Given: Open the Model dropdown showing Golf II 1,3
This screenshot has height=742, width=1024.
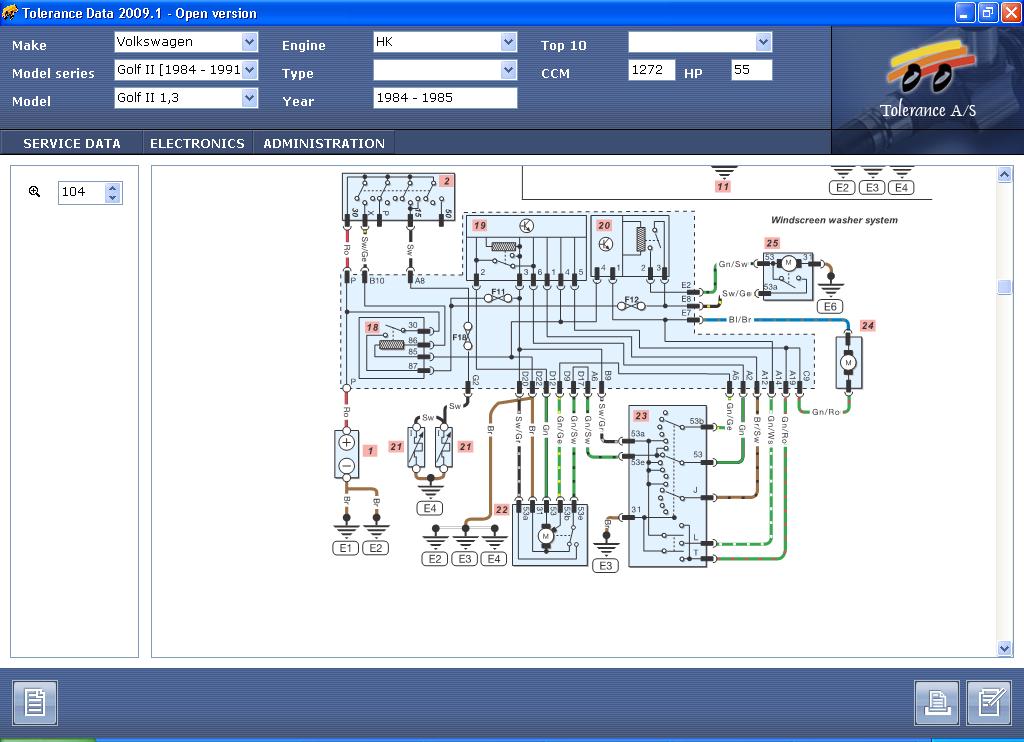Looking at the screenshot, I should [249, 98].
